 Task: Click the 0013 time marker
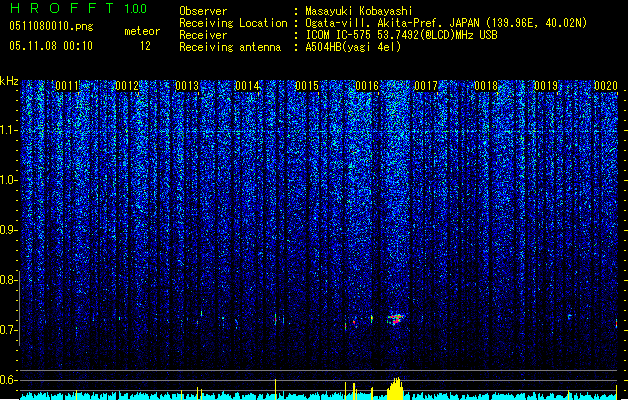click(187, 86)
